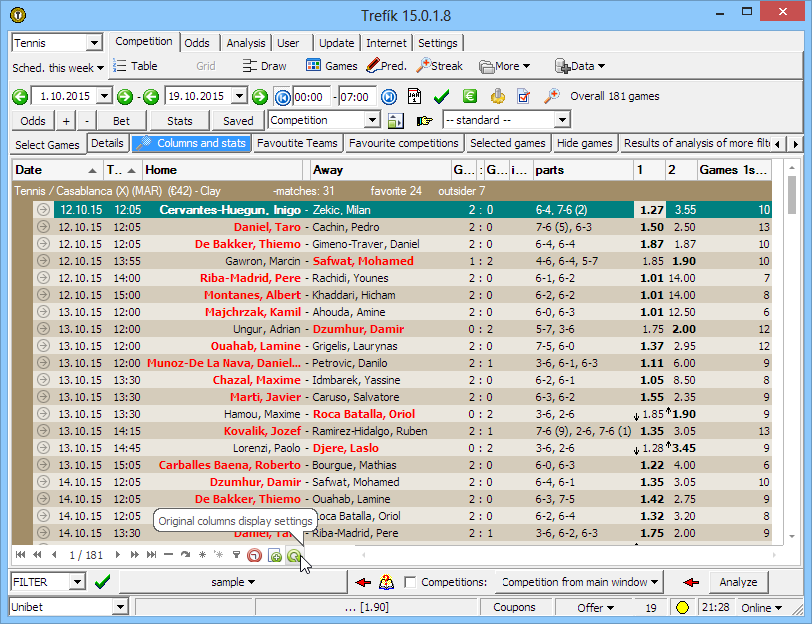Apply filter with the green check next to FILTER

102,582
